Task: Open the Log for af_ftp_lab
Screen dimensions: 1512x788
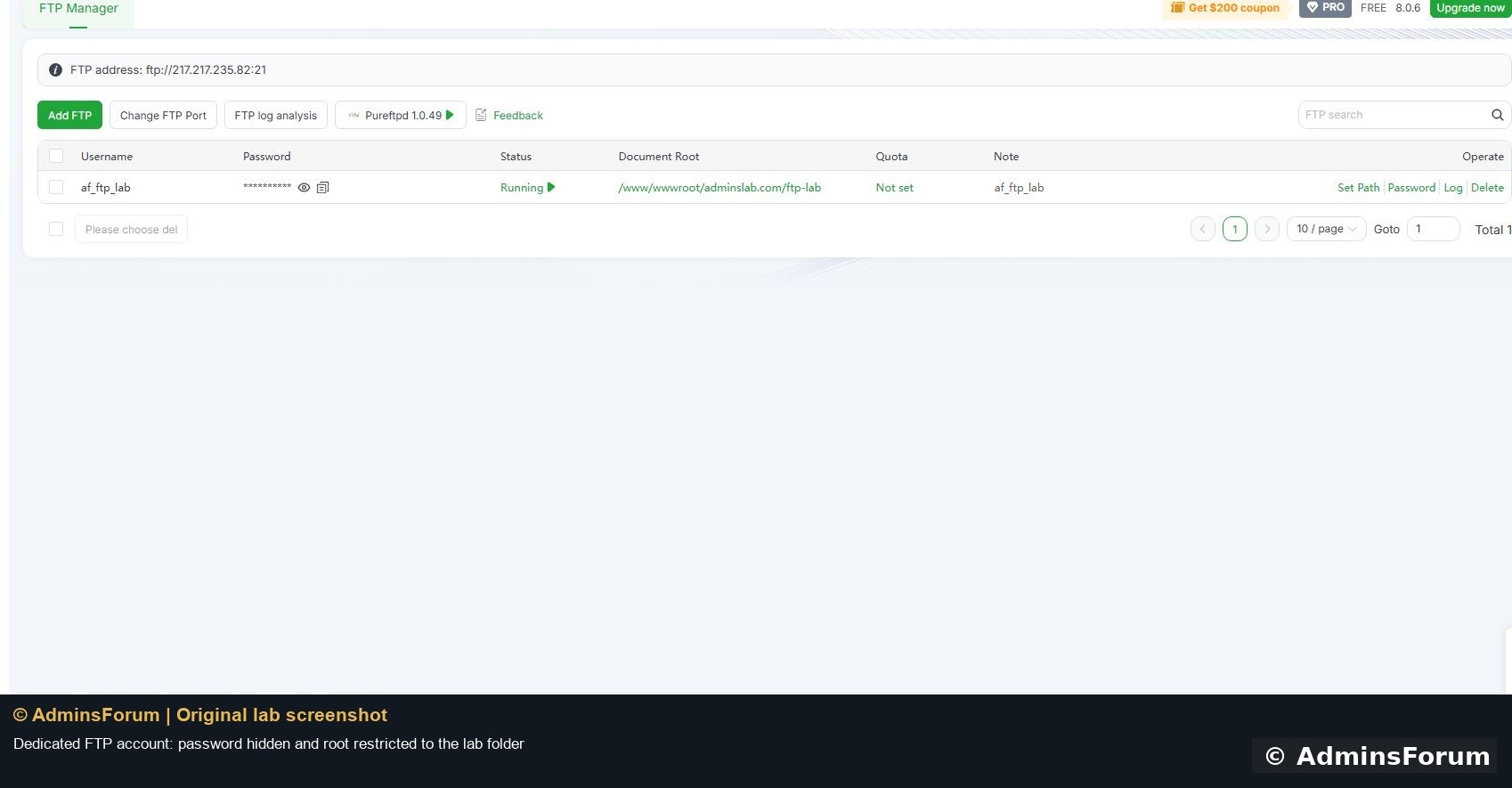Action: click(x=1453, y=188)
